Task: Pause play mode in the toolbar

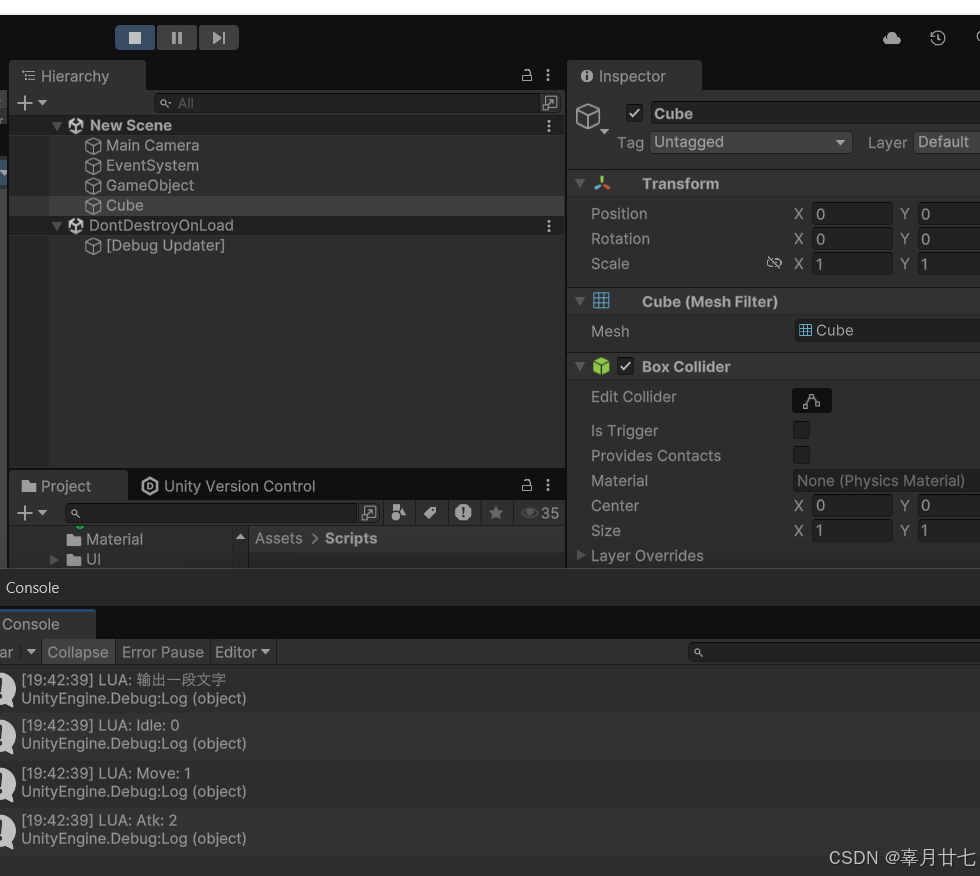Action: coord(177,37)
